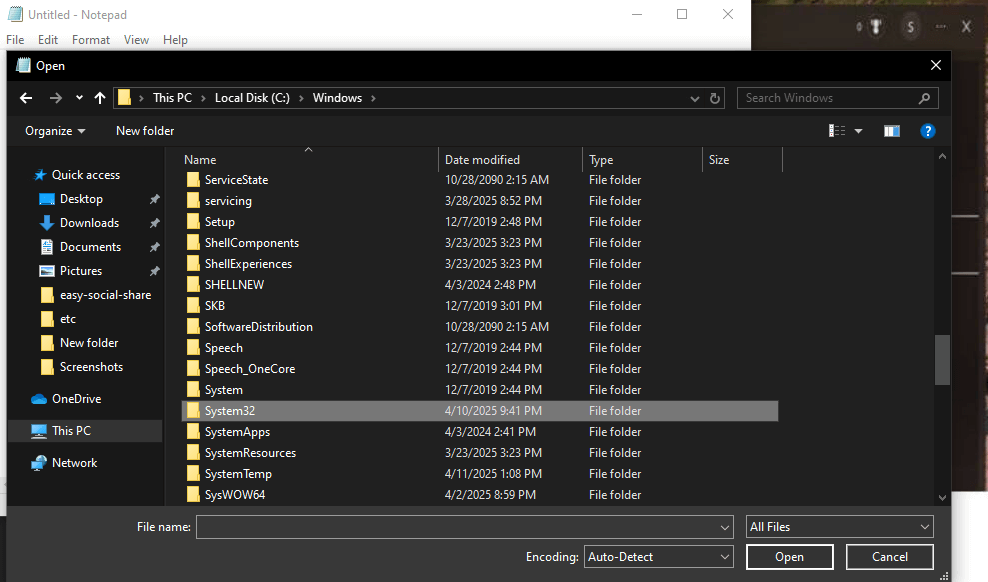Click file list vertical scrollbar thumb
Image resolution: width=988 pixels, height=582 pixels.
(x=942, y=360)
